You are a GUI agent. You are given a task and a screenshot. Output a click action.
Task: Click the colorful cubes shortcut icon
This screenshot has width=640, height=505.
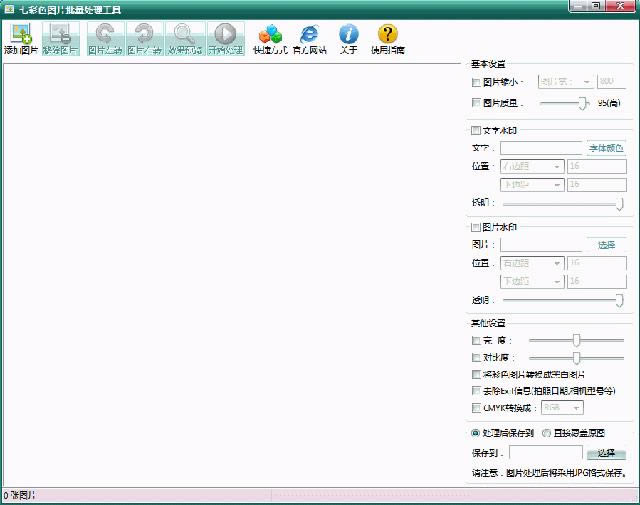[269, 37]
